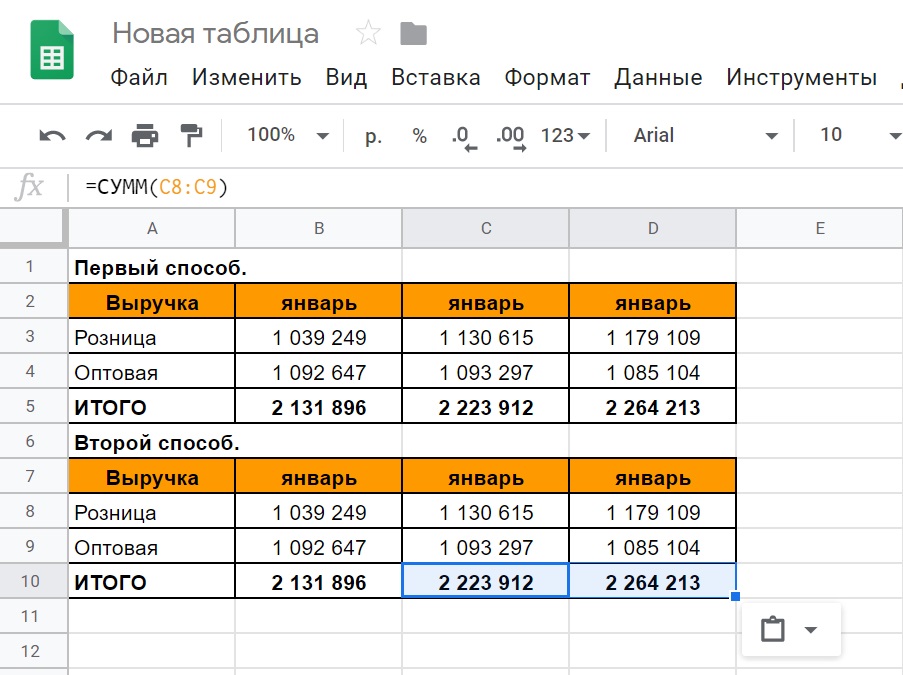
Task: Click the formula bar with =СУММ(C8:C9)
Action: coord(484,187)
